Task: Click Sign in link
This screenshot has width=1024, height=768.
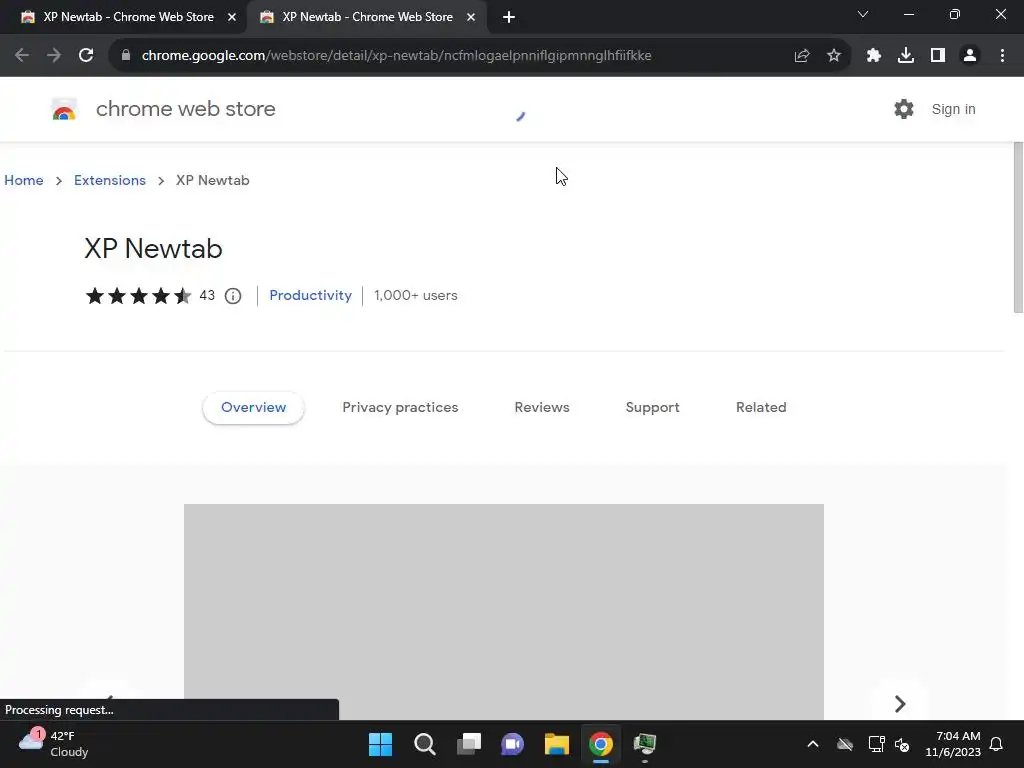Action: (x=953, y=109)
